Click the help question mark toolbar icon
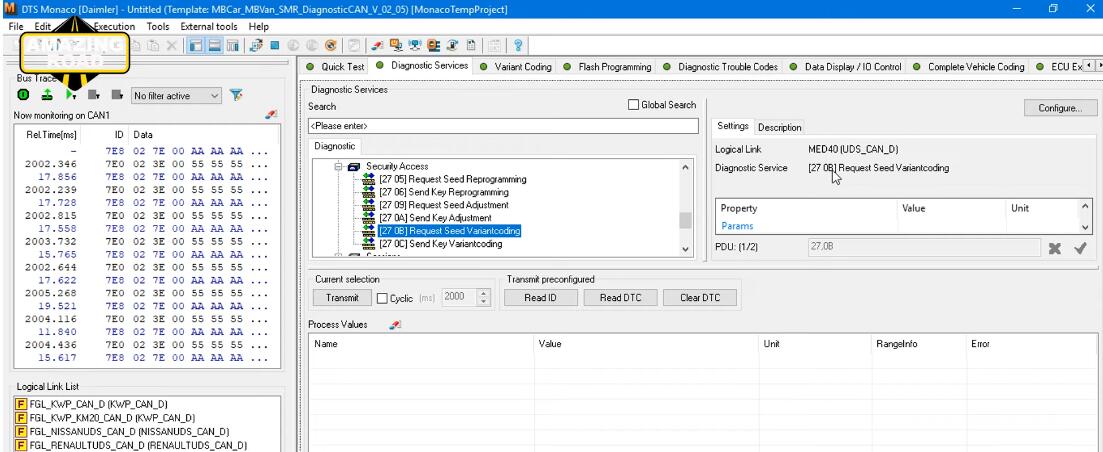 tap(518, 46)
